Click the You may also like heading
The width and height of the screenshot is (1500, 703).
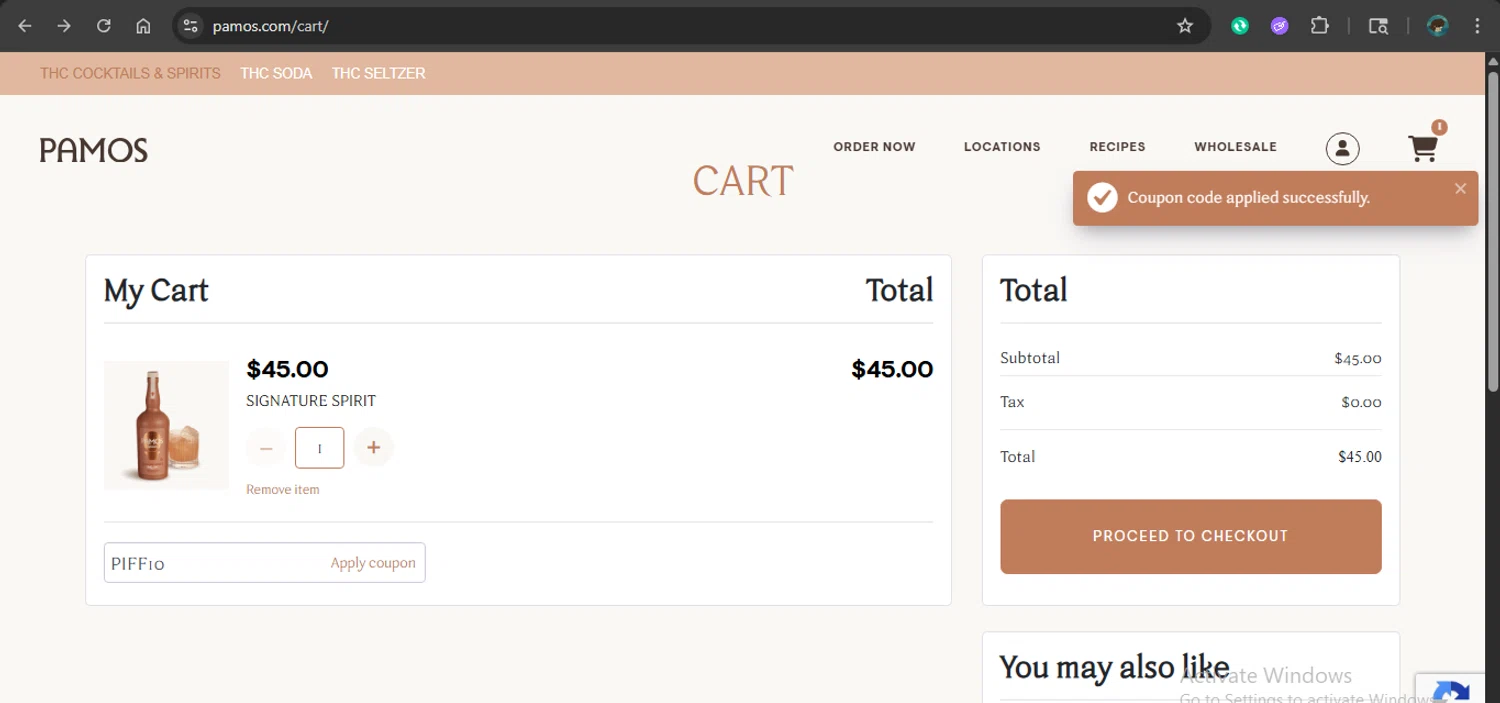tap(1114, 667)
